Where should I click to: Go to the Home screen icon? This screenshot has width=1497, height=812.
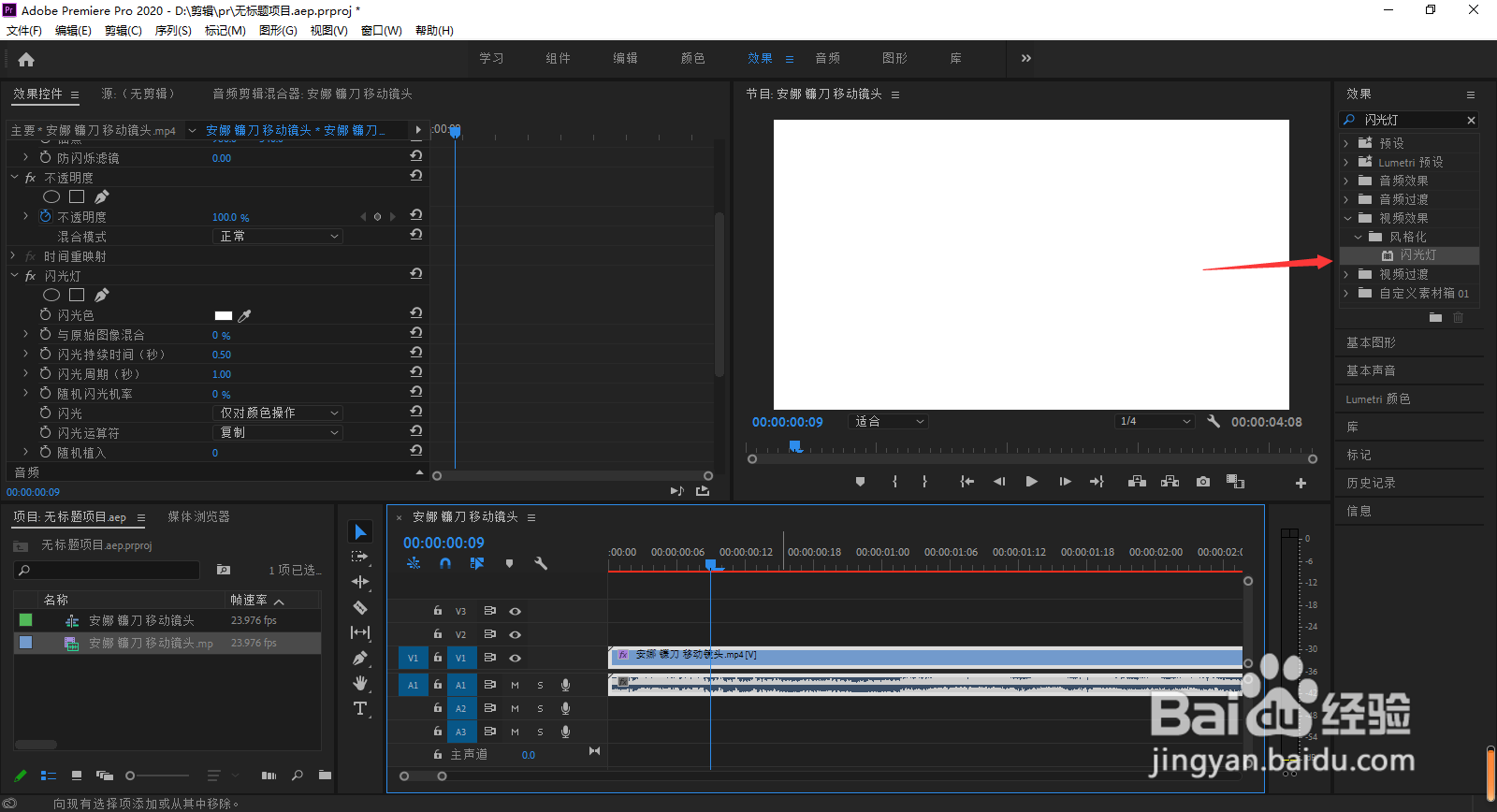click(x=26, y=59)
